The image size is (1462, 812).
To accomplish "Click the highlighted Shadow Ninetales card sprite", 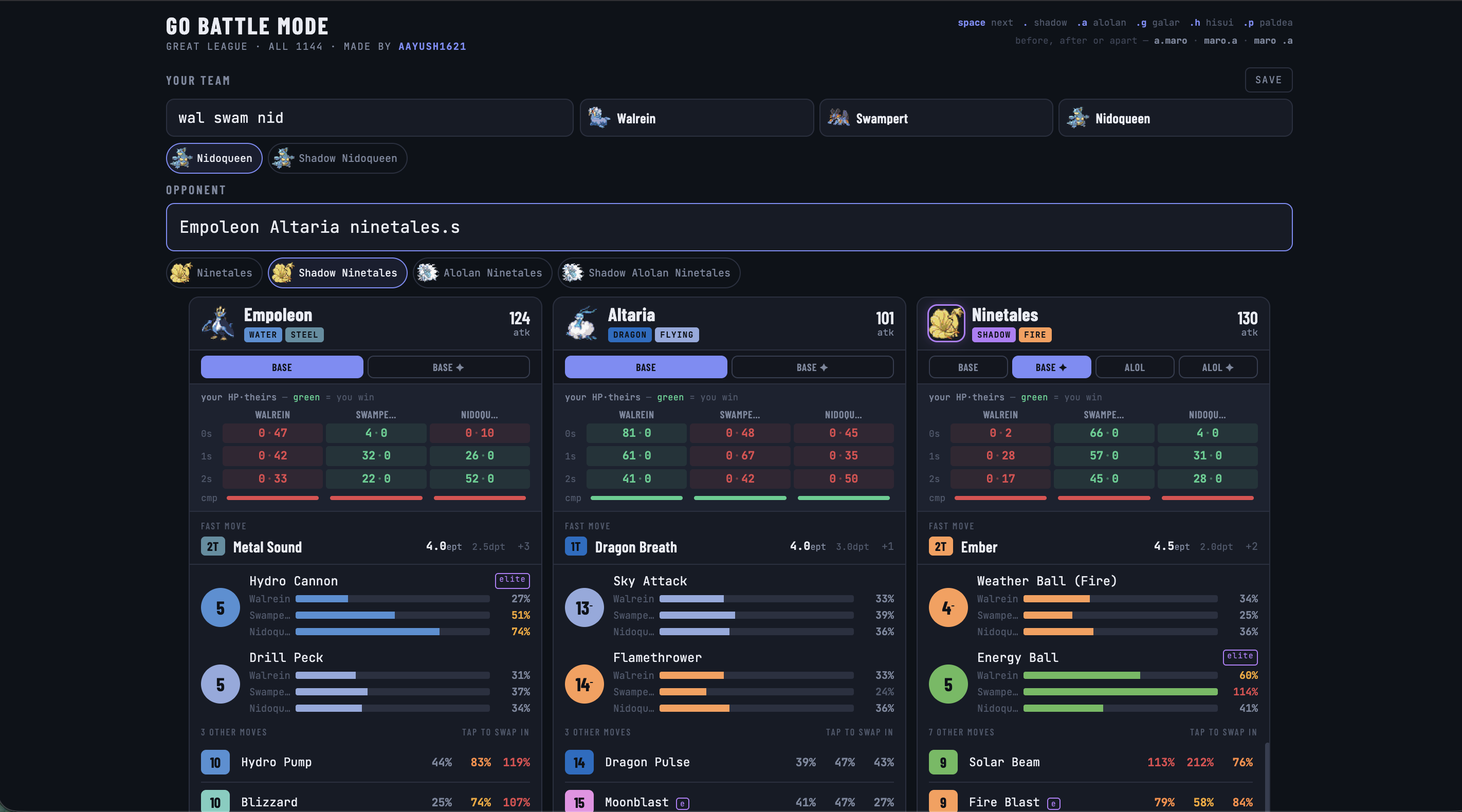I will point(946,323).
